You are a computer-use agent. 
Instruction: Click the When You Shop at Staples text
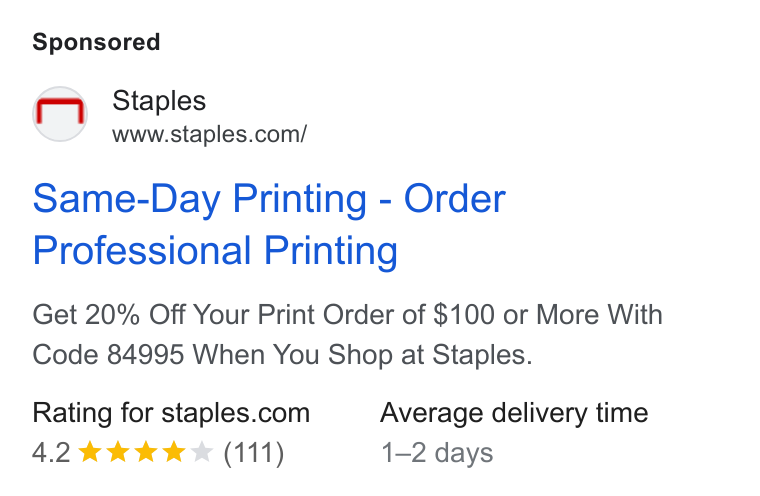coord(363,354)
